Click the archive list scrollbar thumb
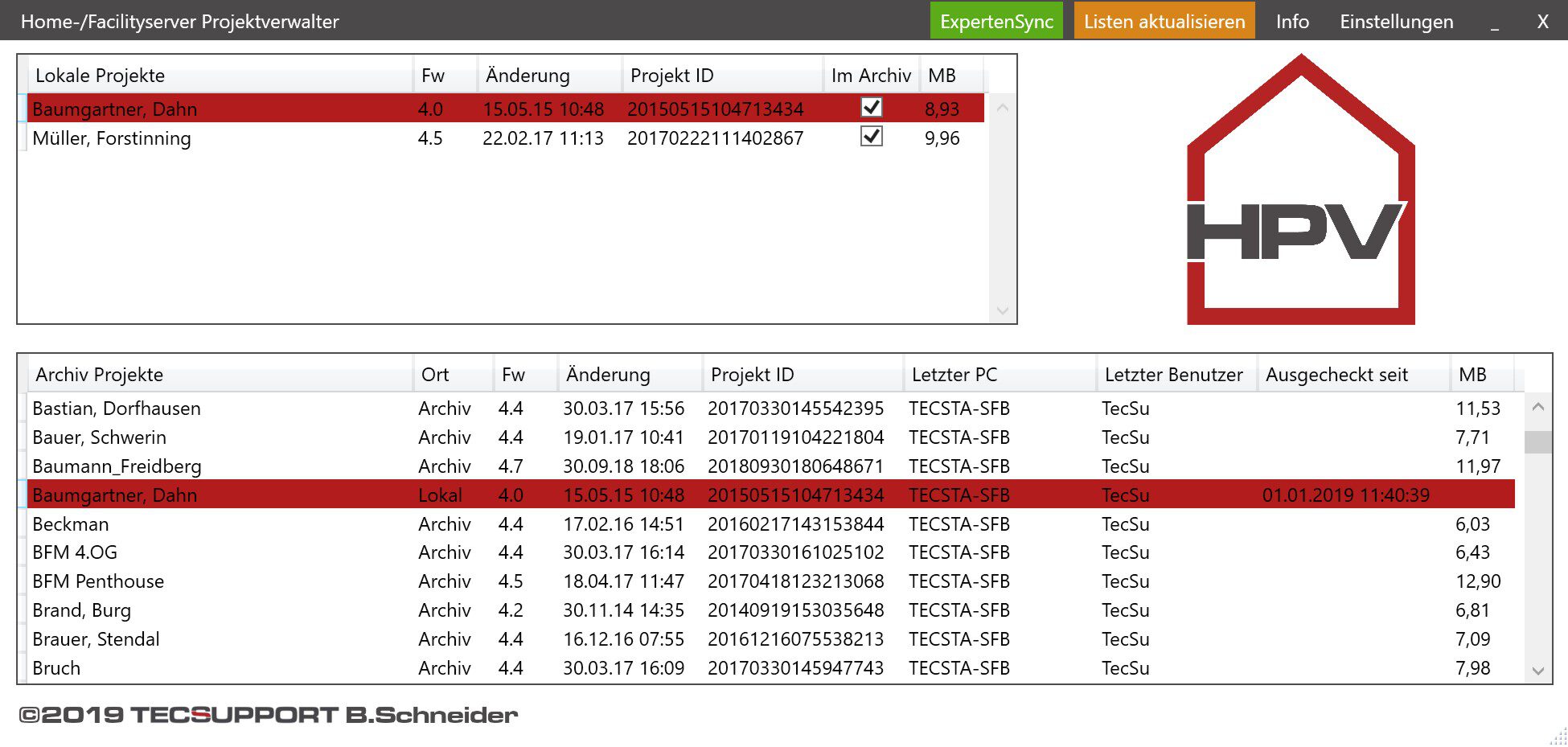The width and height of the screenshot is (1568, 747). pyautogui.click(x=1537, y=442)
